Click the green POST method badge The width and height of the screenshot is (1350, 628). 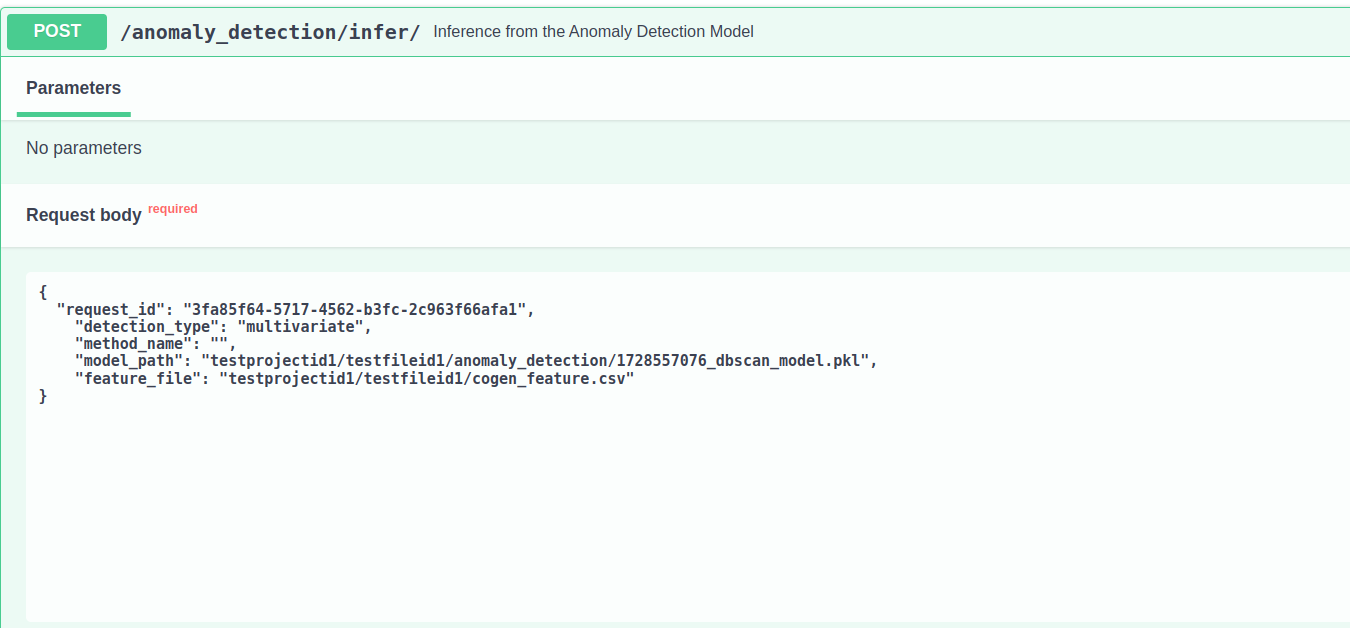[57, 32]
